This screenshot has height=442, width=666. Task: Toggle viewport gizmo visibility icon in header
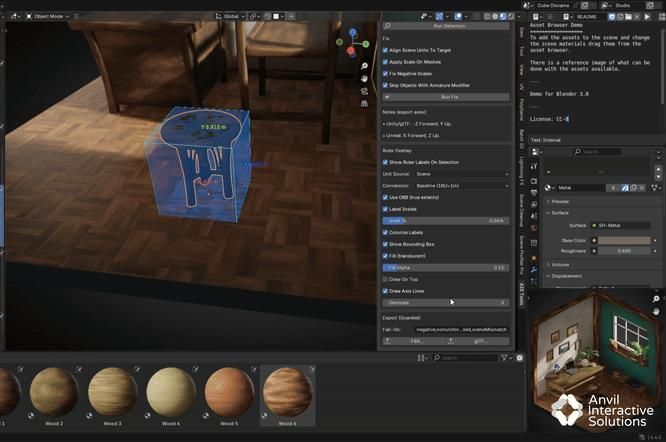pyautogui.click(x=439, y=17)
